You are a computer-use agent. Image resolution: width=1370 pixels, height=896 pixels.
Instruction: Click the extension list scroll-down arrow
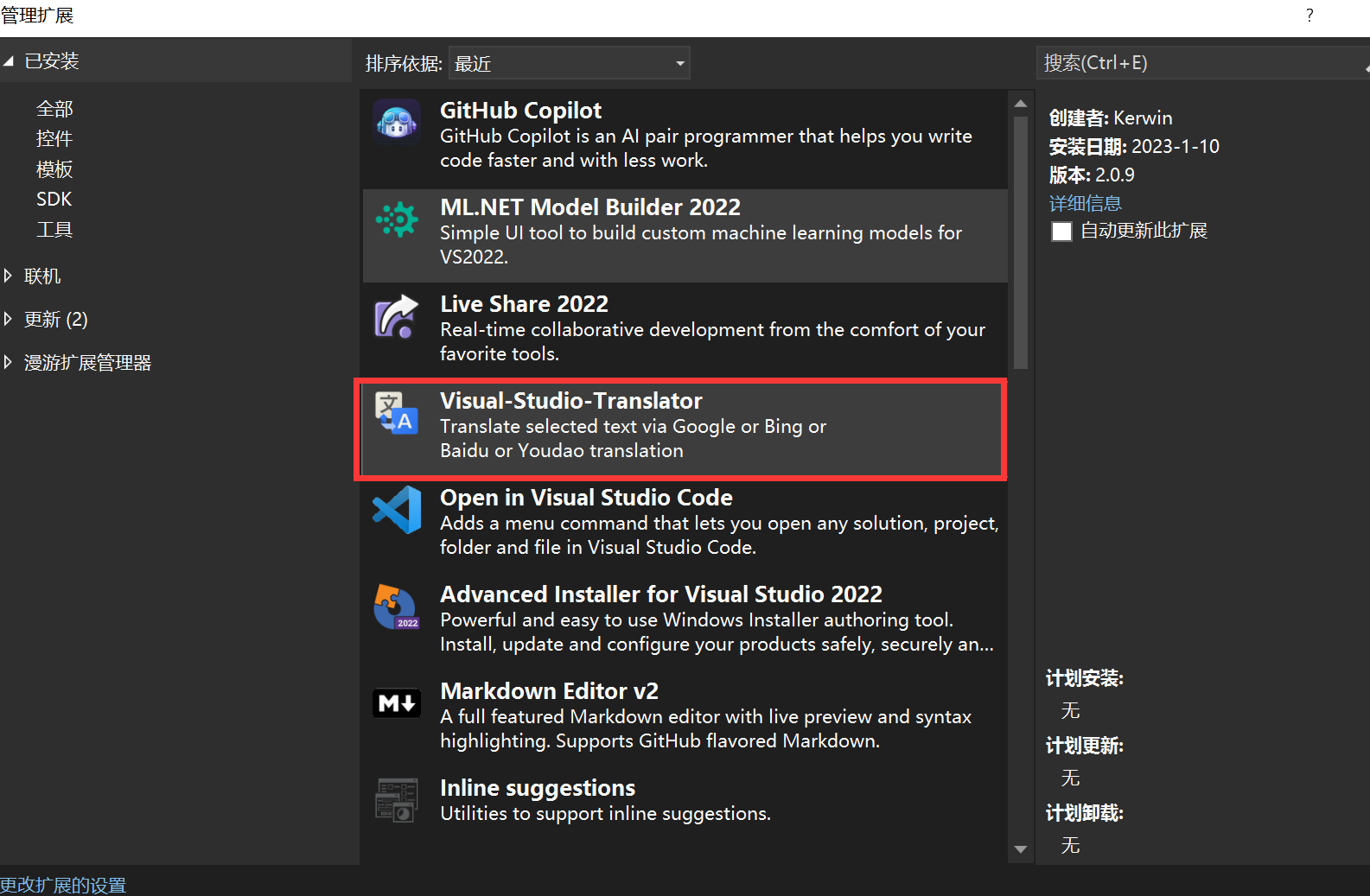coord(1021,849)
